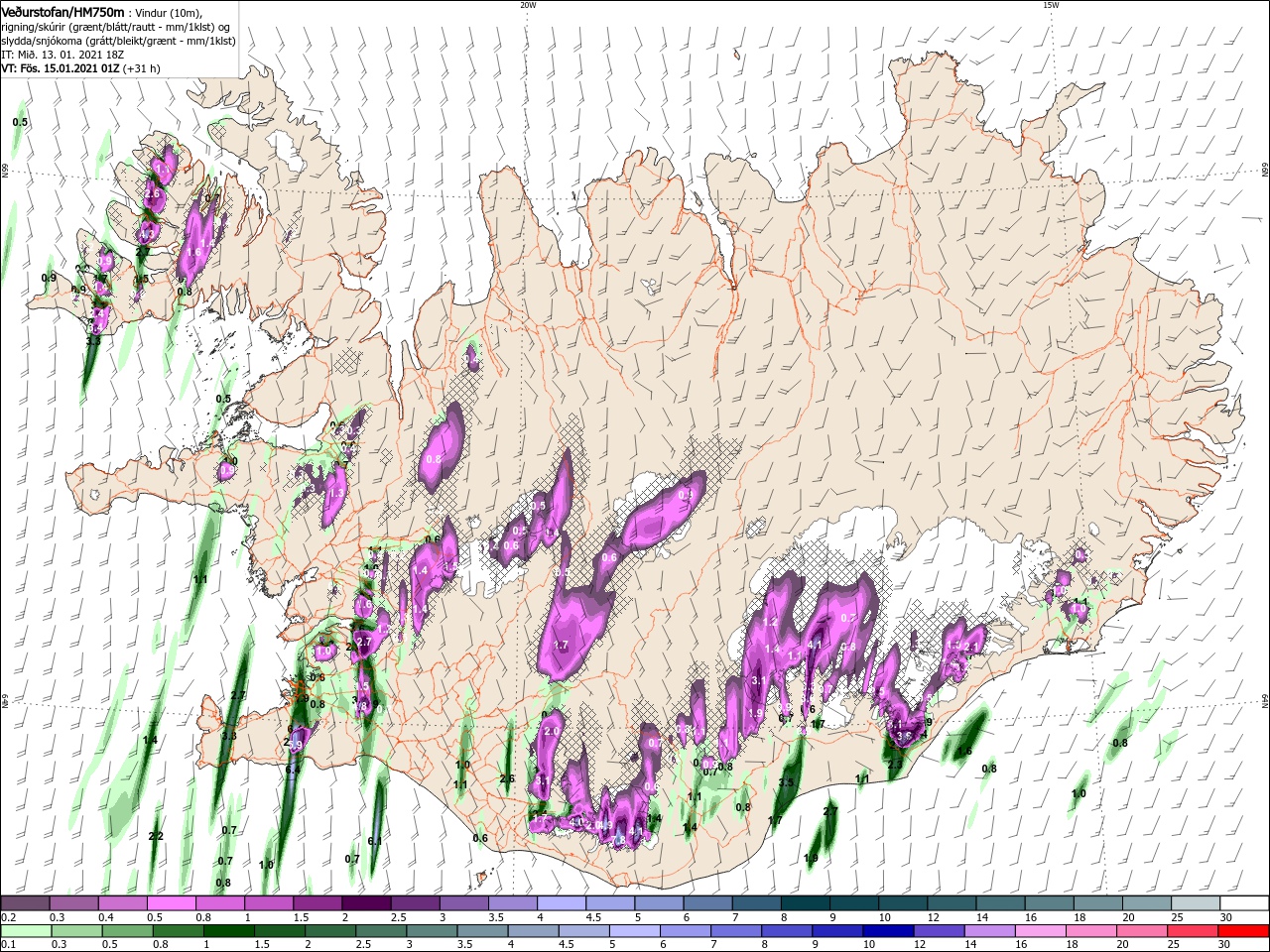
Task: Pick darkest purple upper legend swatch labelled 2
Action: coord(365,903)
